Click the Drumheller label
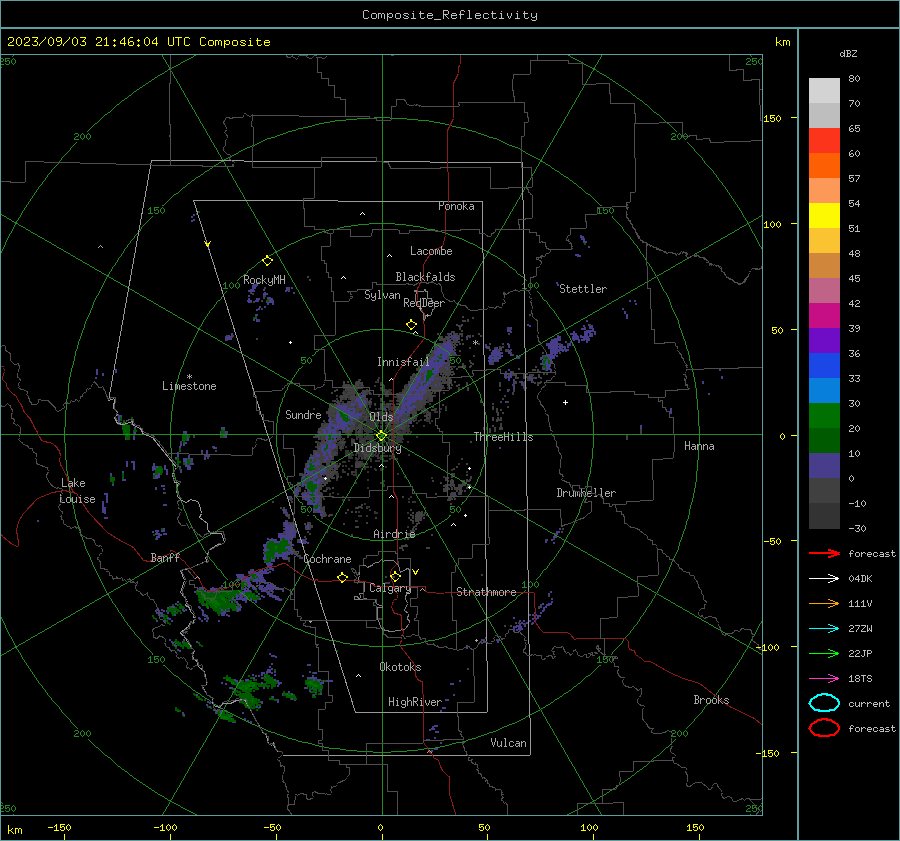The height and width of the screenshot is (841, 900). tap(586, 493)
